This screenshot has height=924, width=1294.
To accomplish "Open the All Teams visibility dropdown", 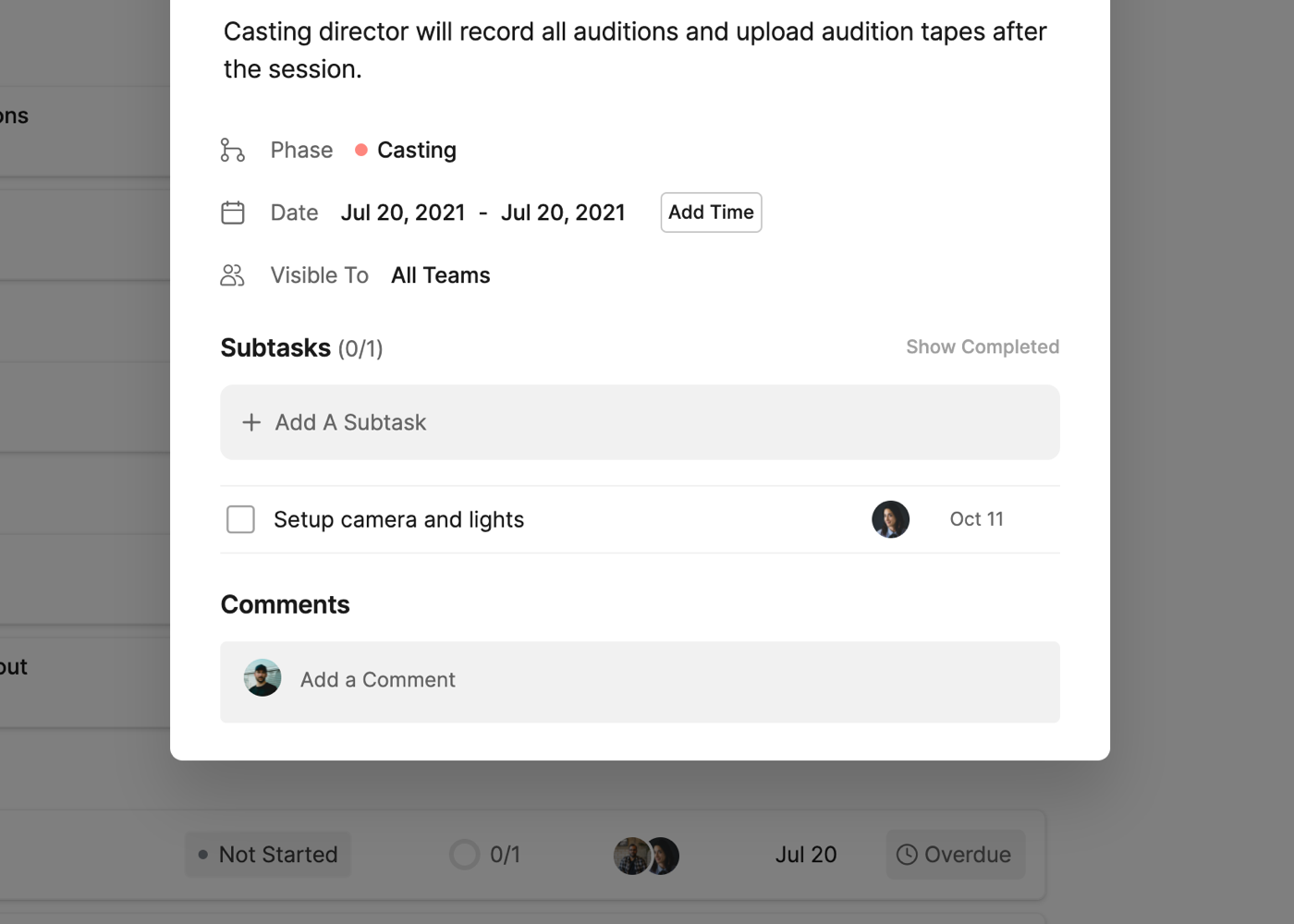I will (440, 275).
